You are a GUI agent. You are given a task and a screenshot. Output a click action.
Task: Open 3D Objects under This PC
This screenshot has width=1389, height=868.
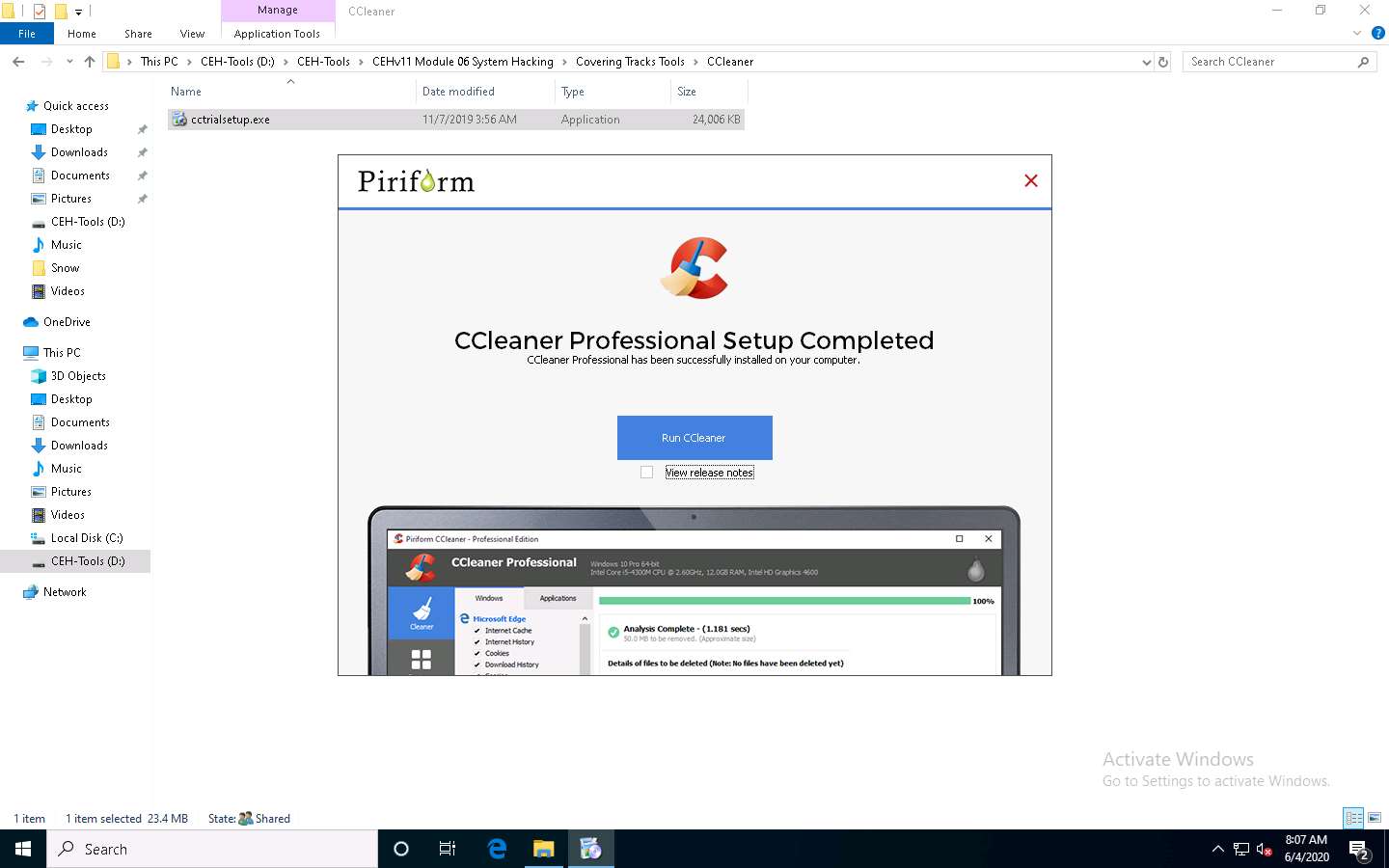(x=78, y=376)
